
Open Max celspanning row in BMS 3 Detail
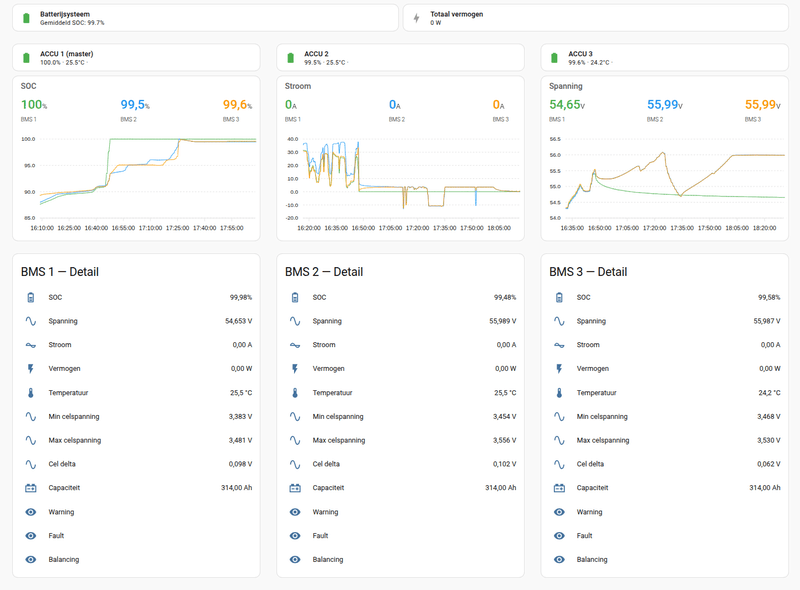pos(665,440)
